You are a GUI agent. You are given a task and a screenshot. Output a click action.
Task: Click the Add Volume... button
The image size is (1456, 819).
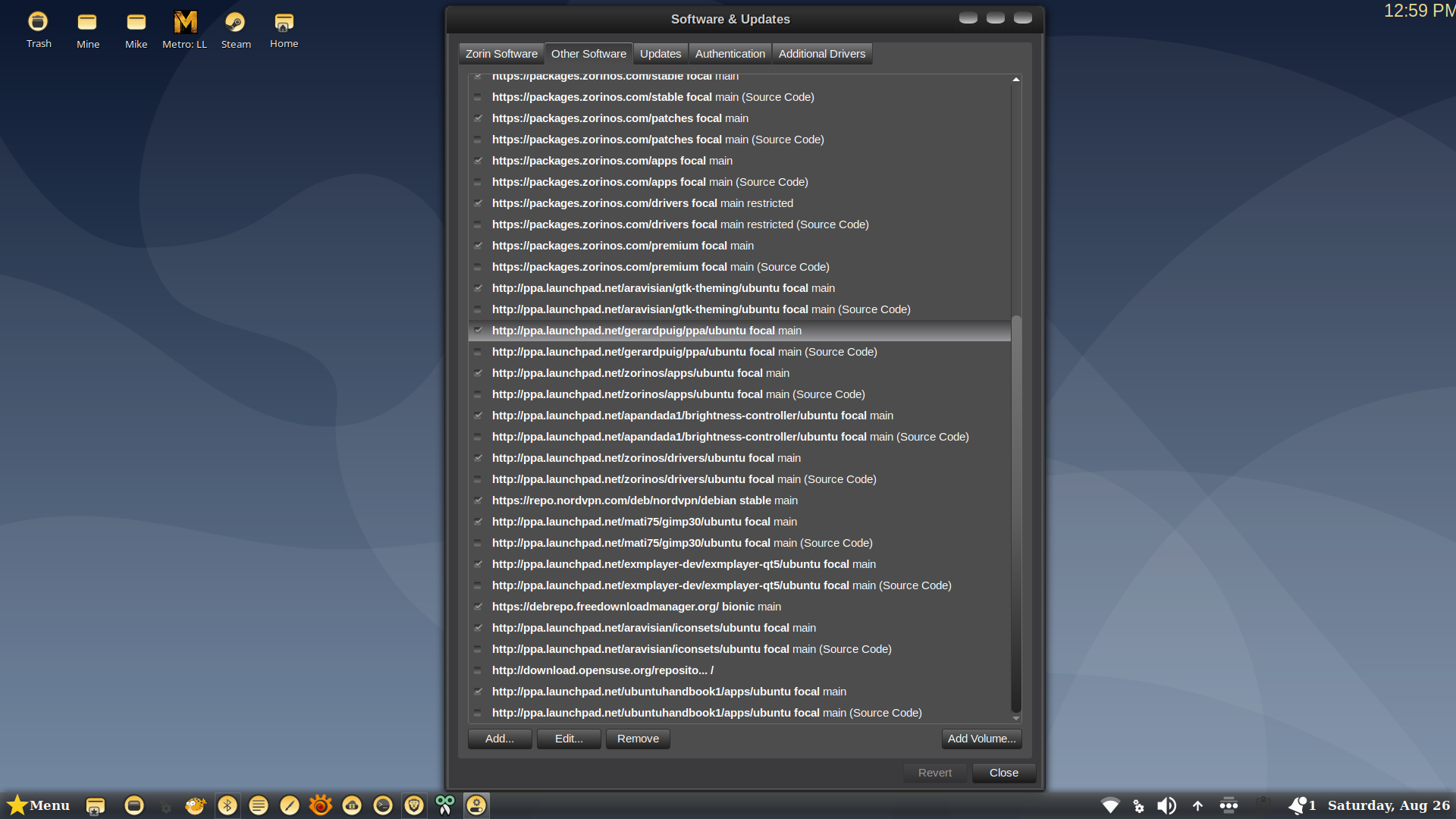(x=981, y=739)
